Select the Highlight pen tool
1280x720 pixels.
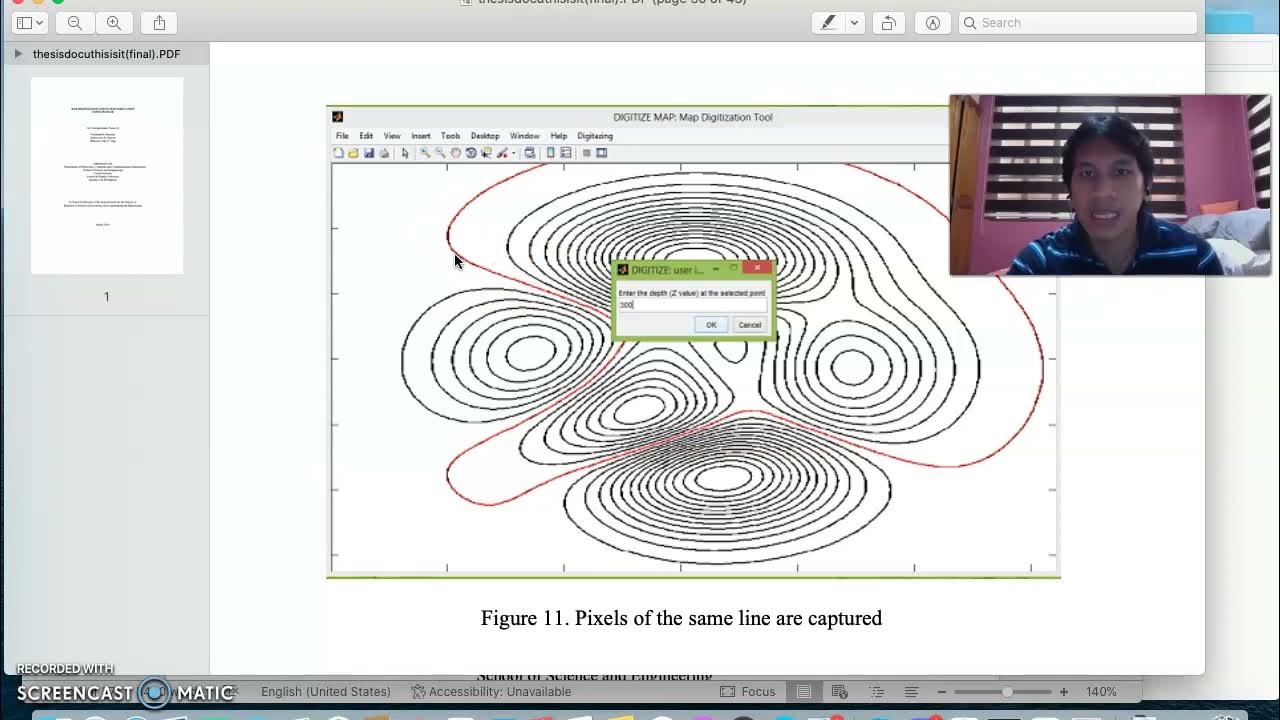(828, 23)
